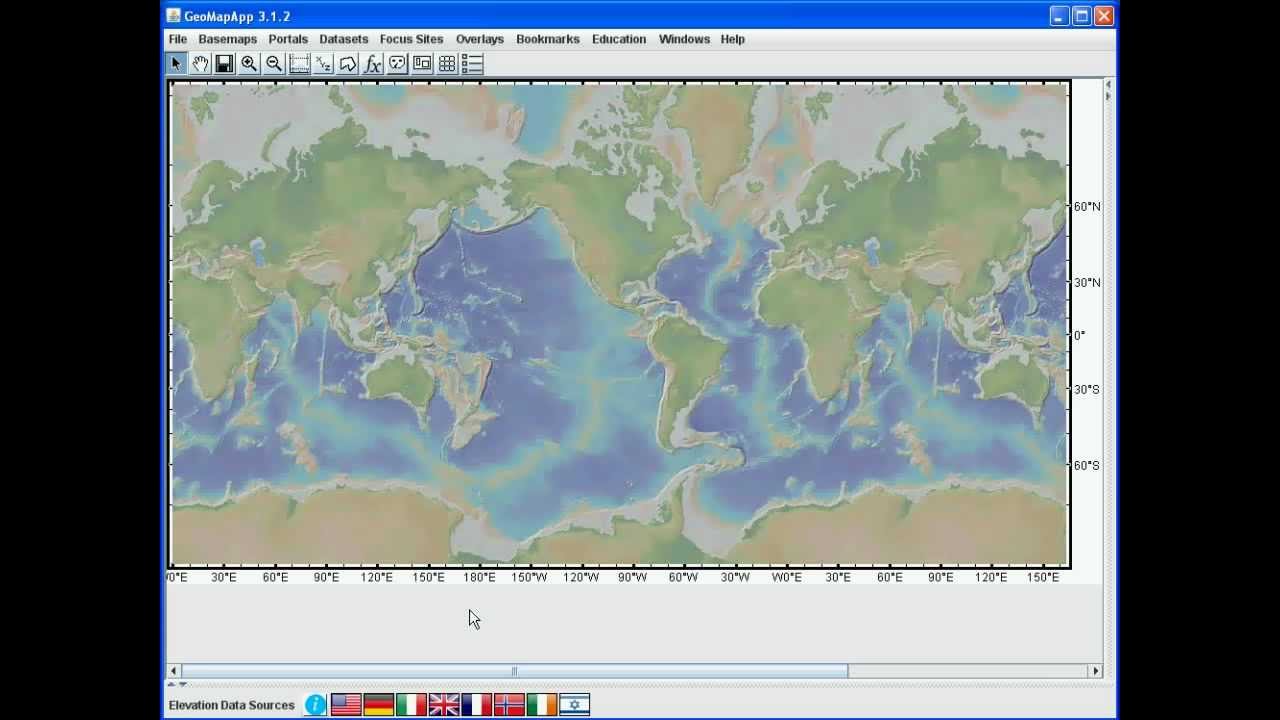Expand panel with small down arrow
The height and width of the screenshot is (720, 1280).
[182, 685]
